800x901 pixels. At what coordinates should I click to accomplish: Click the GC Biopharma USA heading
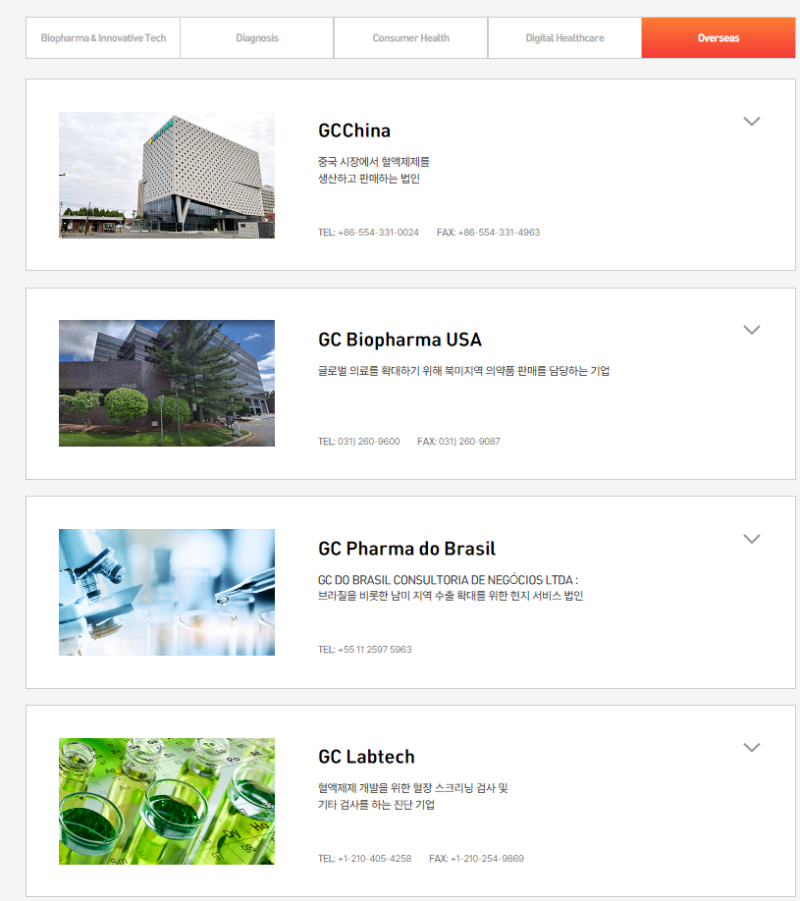point(400,340)
